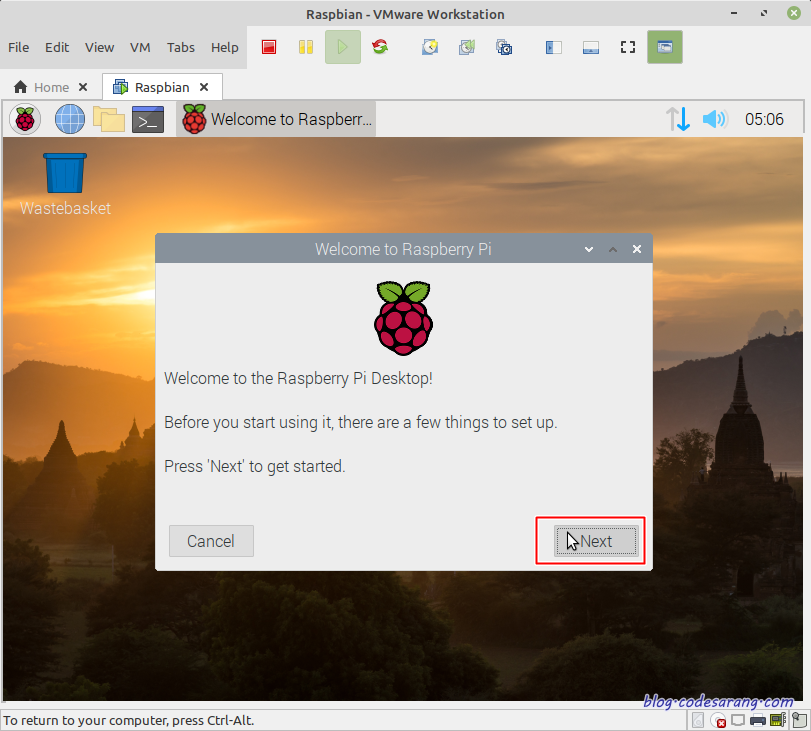This screenshot has height=731, width=811.
Task: Suspend the guest with yellow pause icon
Action: coord(306,47)
